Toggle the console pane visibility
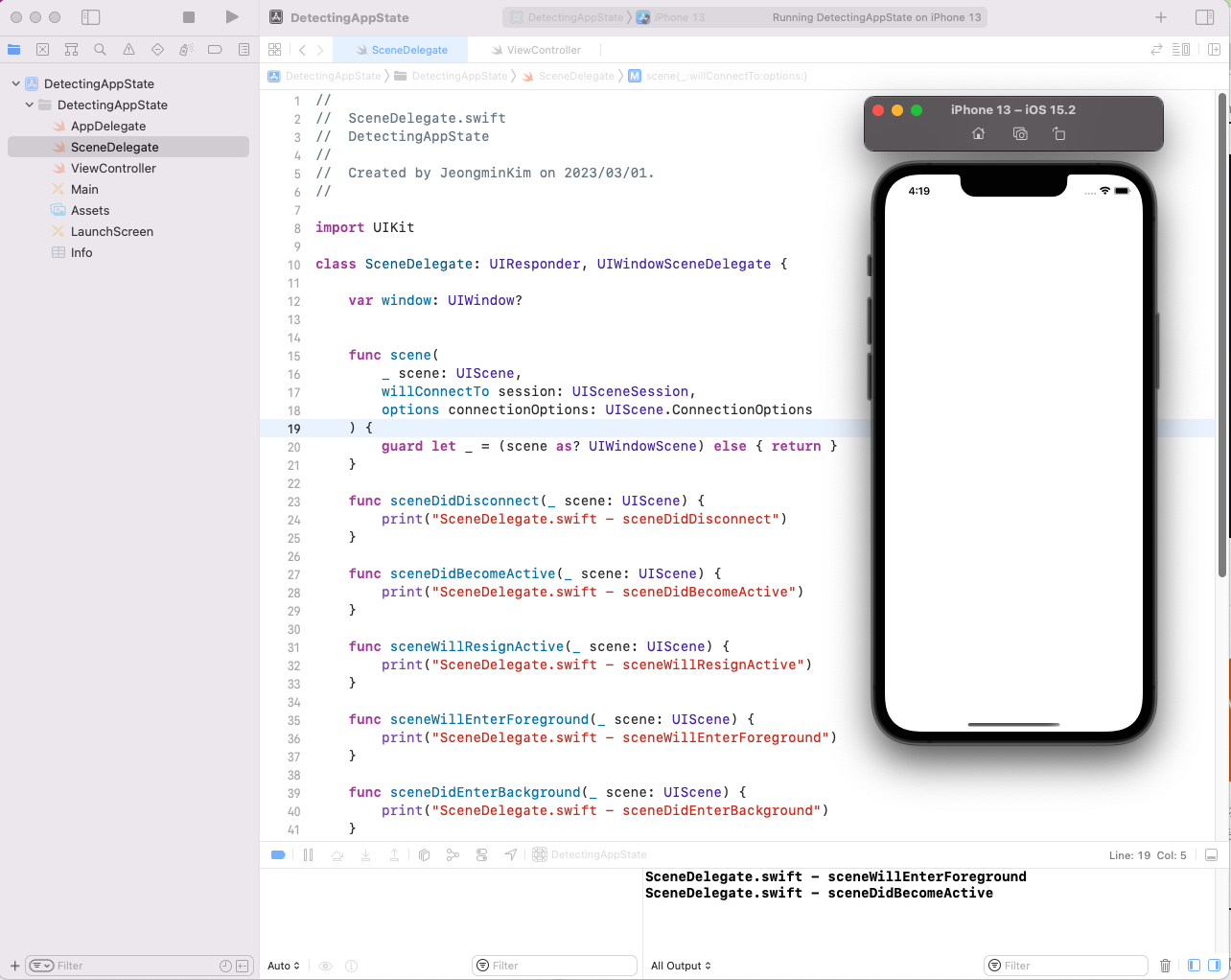Screen dimensions: 1231x980 (1214, 966)
